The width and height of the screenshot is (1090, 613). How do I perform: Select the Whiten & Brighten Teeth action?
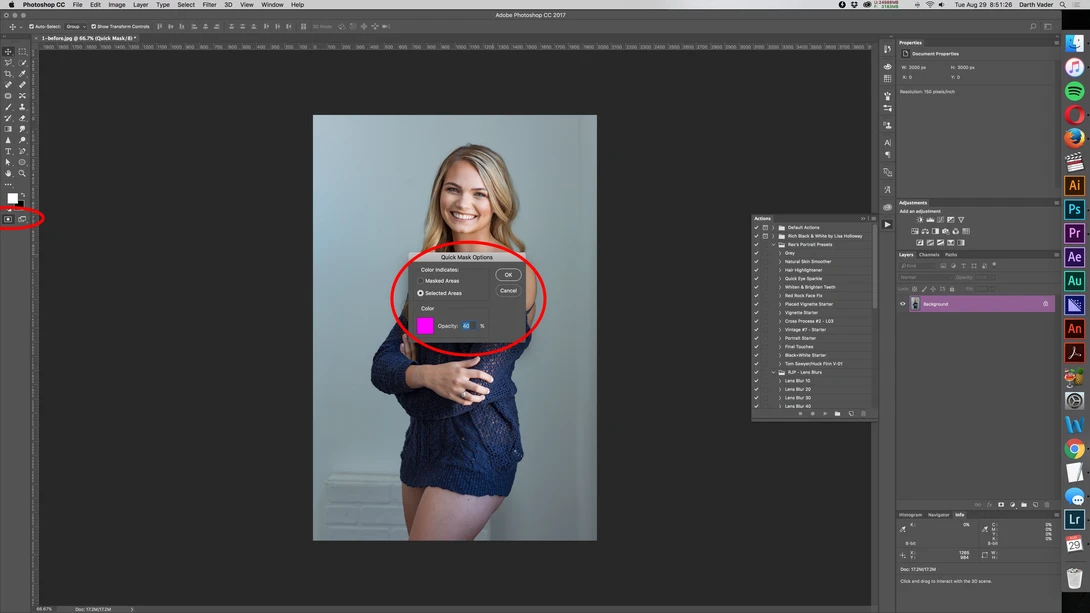(x=810, y=287)
